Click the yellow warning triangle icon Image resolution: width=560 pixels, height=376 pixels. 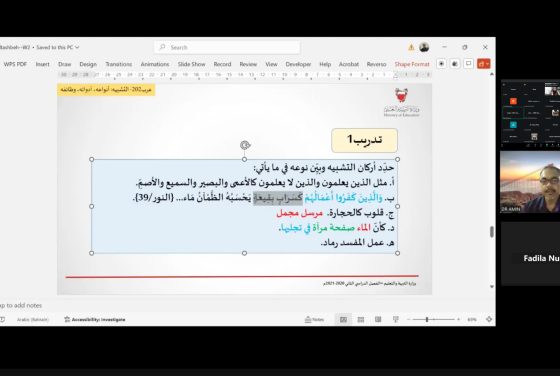point(411,47)
